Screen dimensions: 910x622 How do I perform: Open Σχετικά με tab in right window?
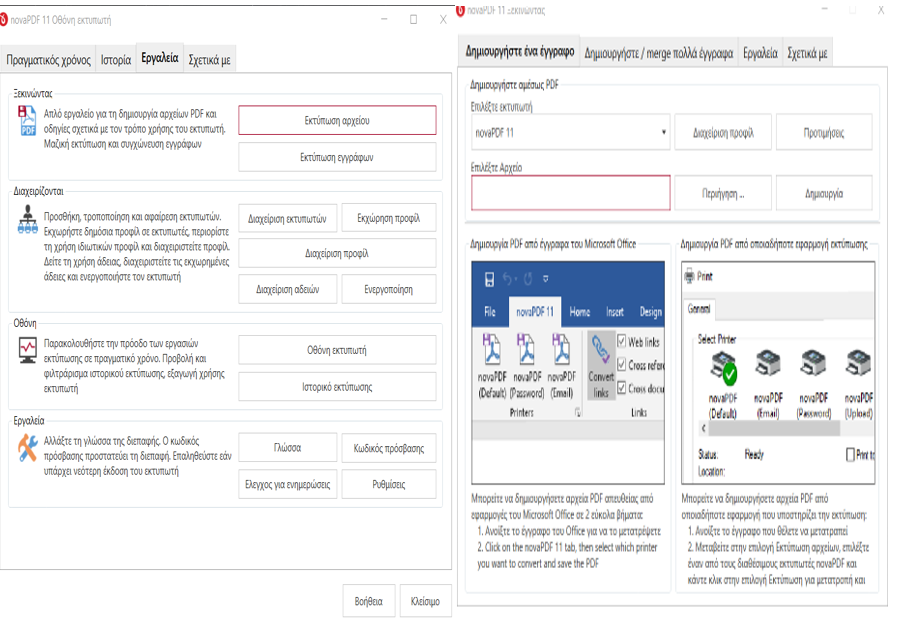pyautogui.click(x=807, y=53)
